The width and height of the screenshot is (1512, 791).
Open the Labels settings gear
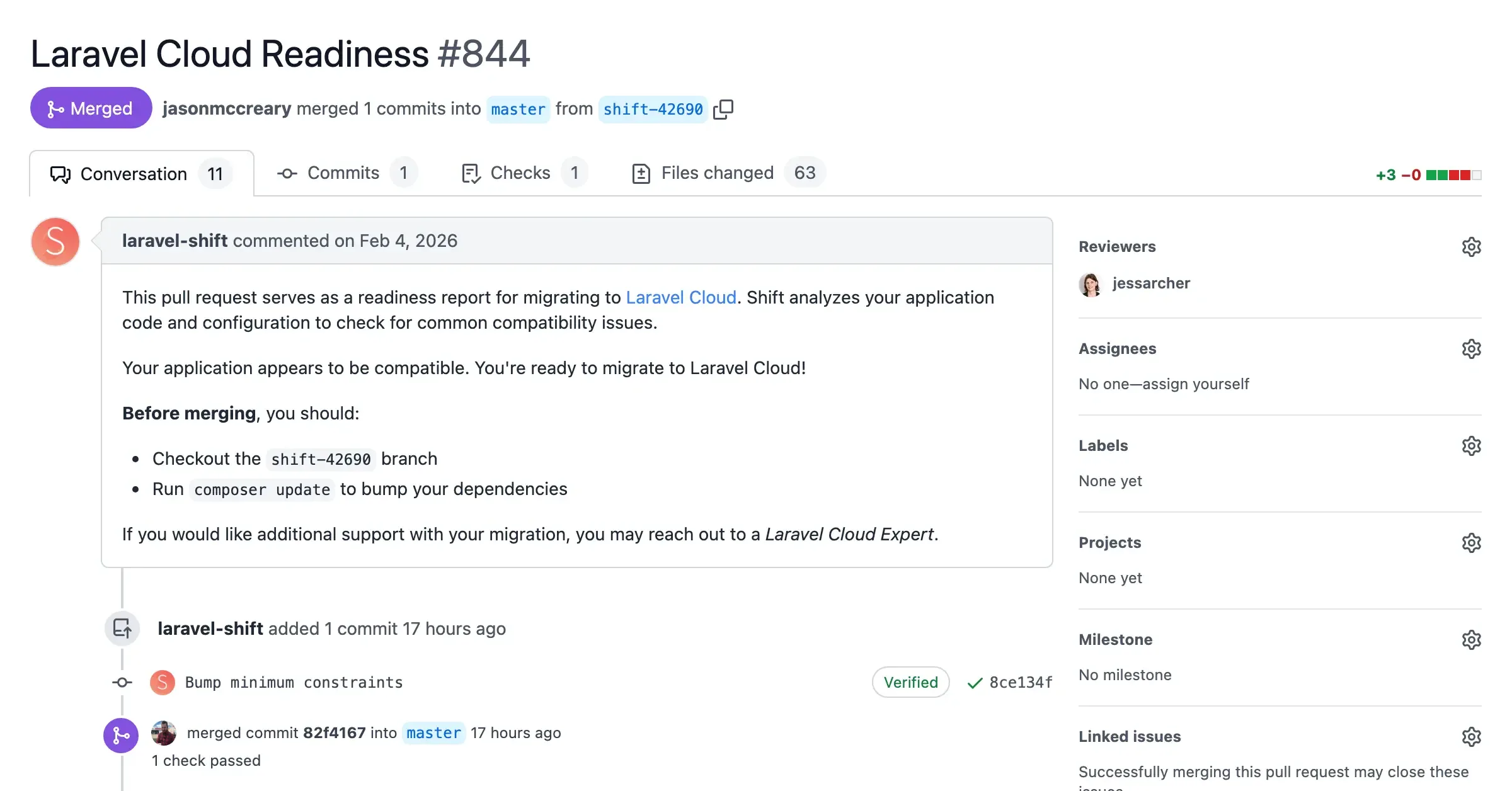point(1471,445)
